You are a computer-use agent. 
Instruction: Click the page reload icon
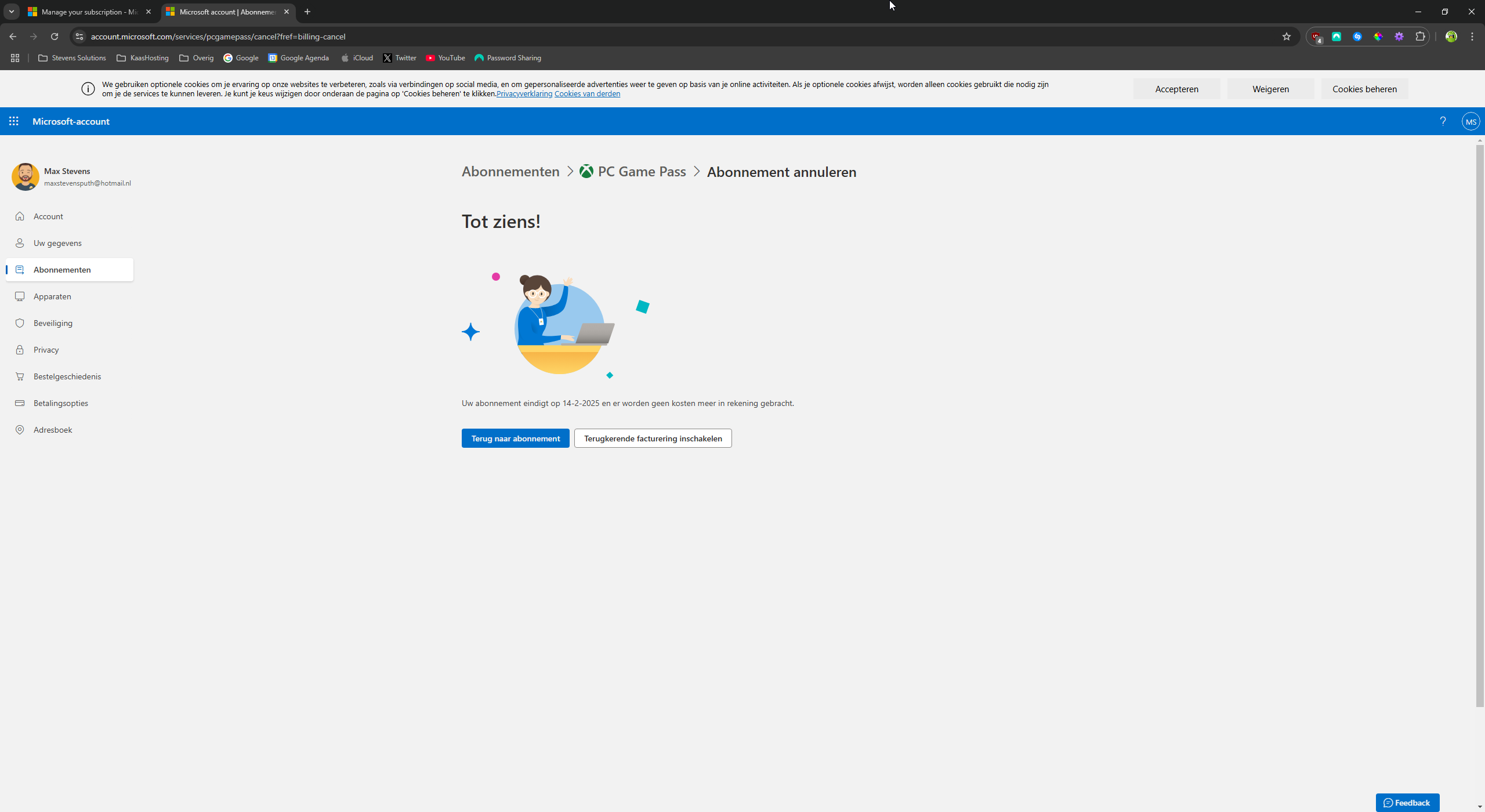click(55, 37)
